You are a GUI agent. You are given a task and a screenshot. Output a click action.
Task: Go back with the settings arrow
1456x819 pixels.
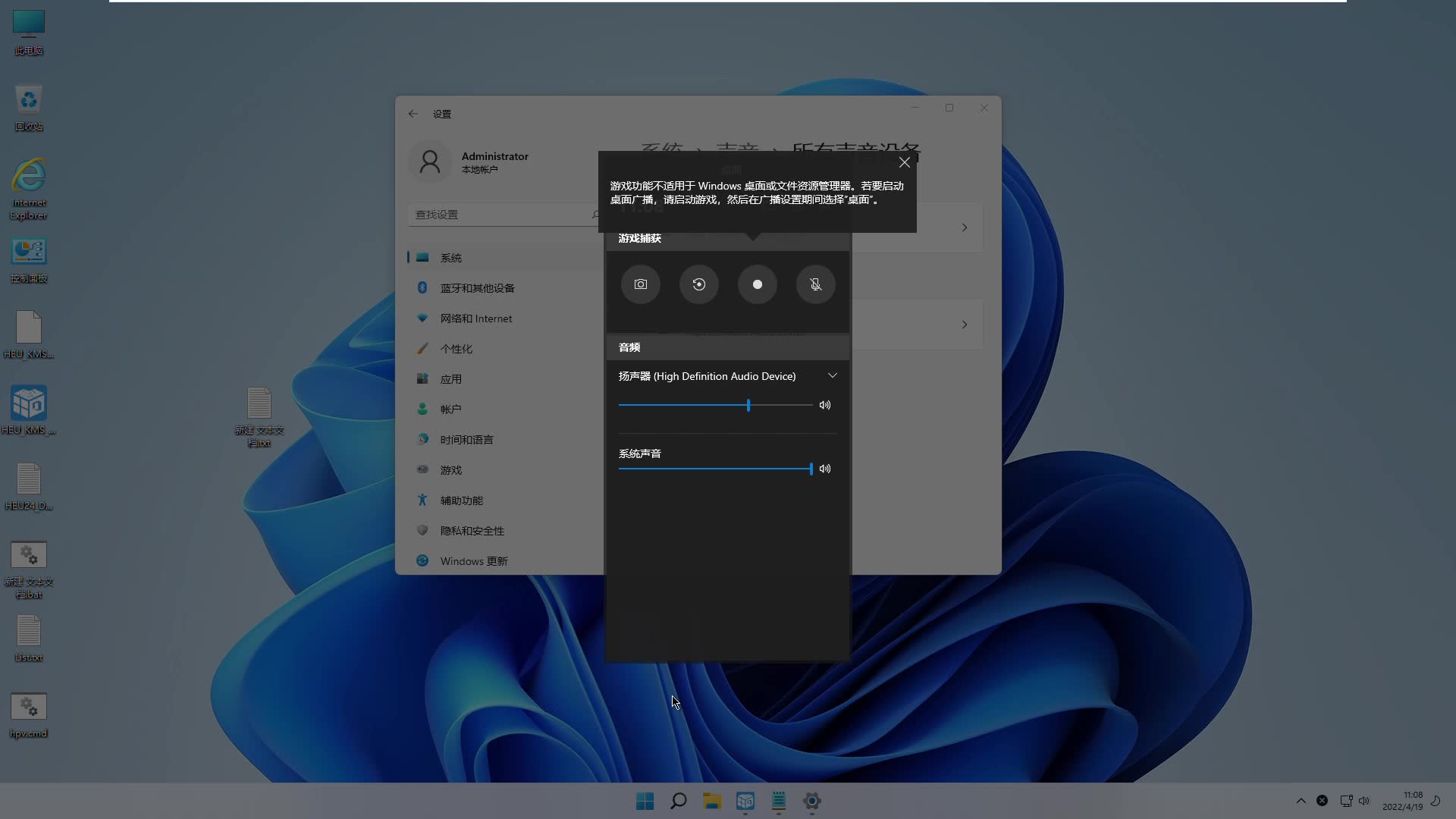pos(413,114)
